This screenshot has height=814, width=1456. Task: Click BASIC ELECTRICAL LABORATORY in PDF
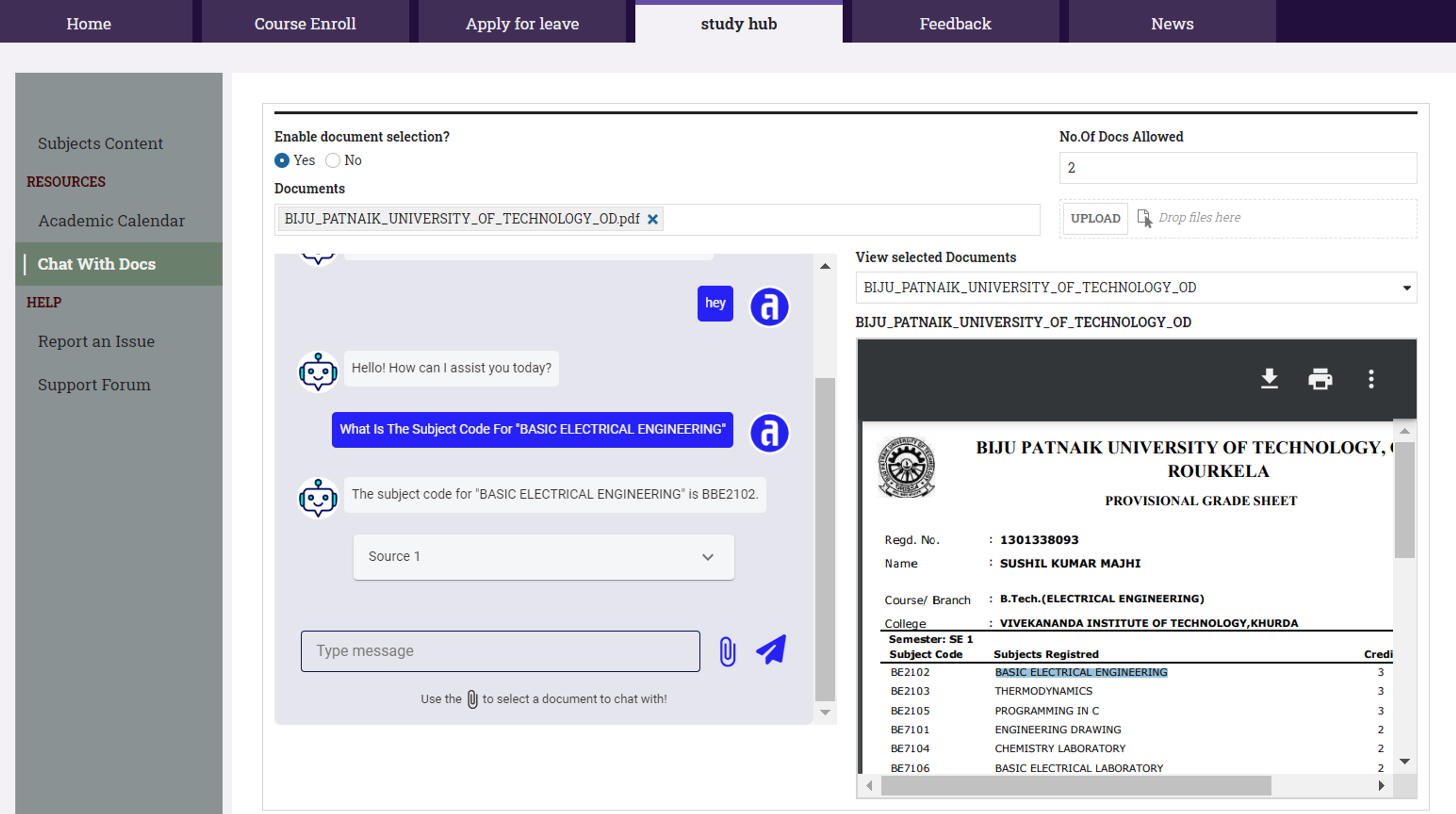pos(1078,768)
